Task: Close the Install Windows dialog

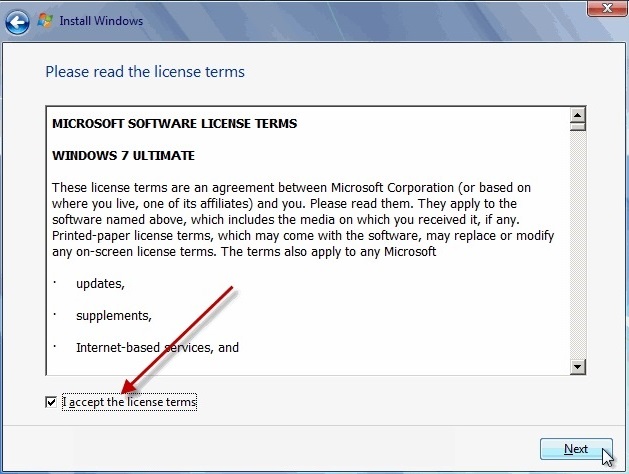Action: click(x=607, y=8)
